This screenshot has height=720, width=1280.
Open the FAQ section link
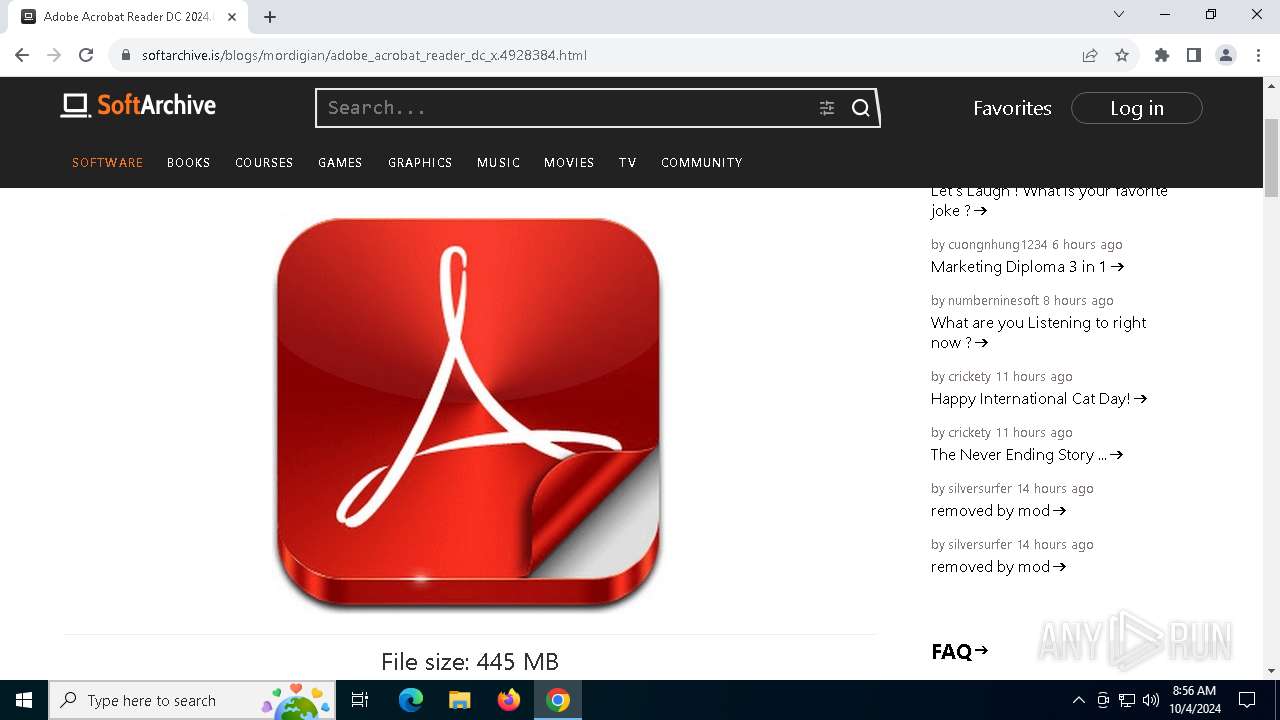959,652
